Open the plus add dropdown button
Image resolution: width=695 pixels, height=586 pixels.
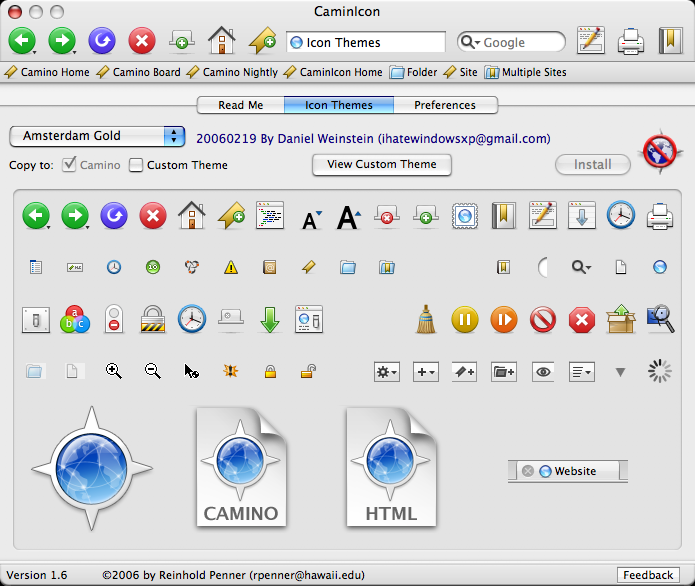click(426, 372)
